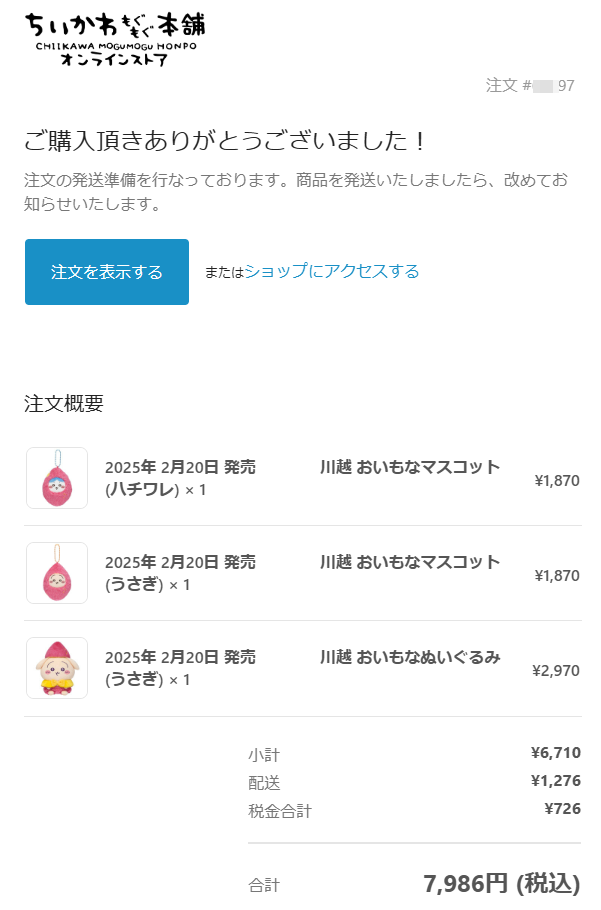This screenshot has height=910, width=601.
Task: Click the Chiikawa Mogumogu Honpo logo
Action: click(115, 39)
